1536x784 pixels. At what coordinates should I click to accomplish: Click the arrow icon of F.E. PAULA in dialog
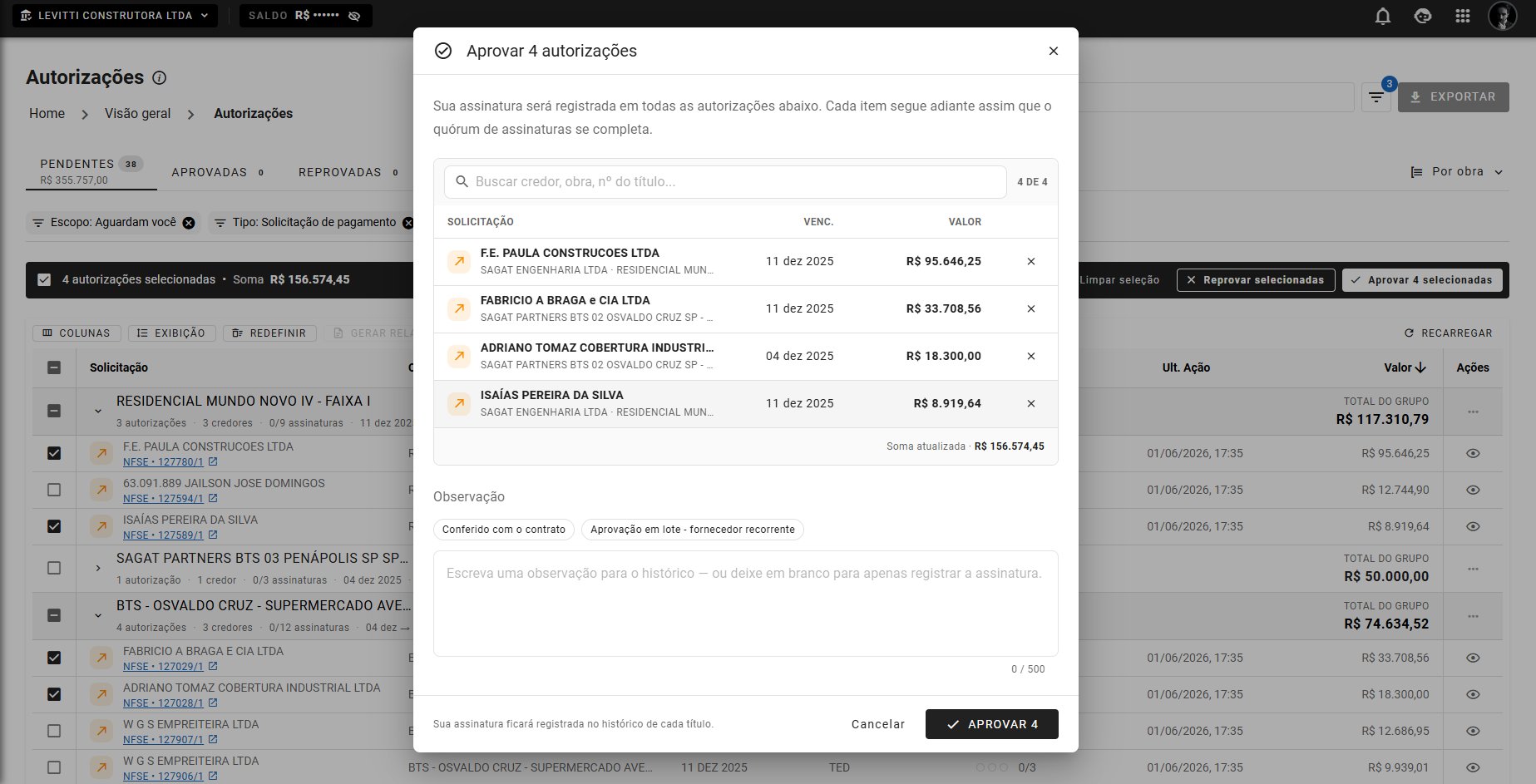click(459, 261)
